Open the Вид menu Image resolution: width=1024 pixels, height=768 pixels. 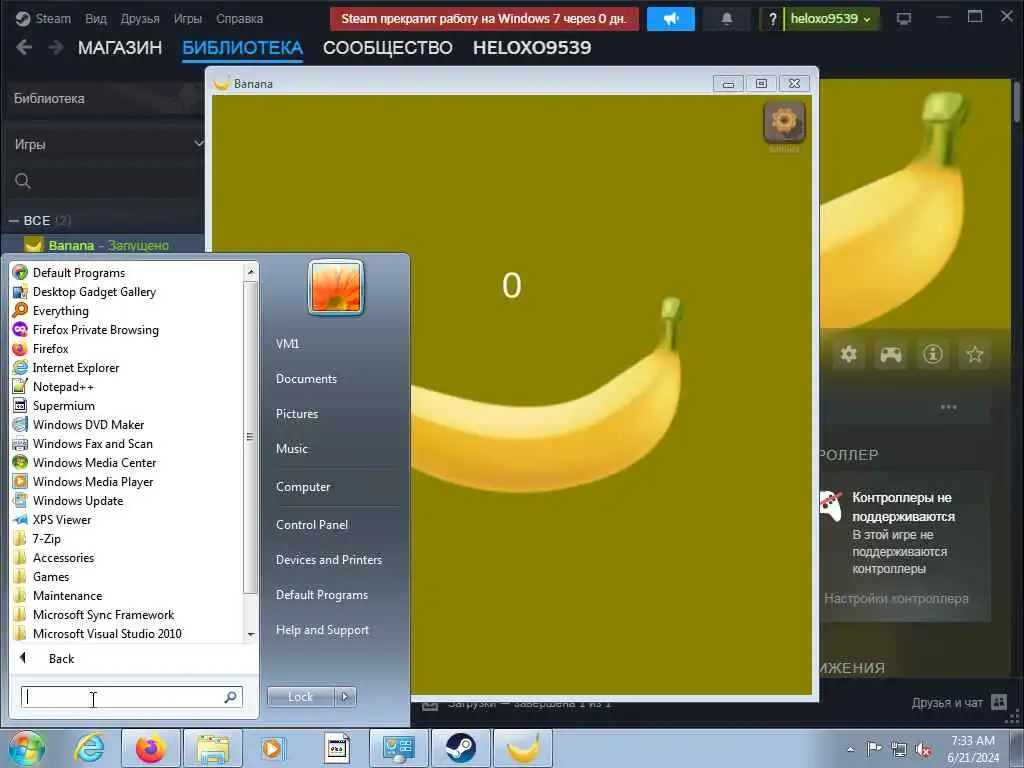(95, 19)
